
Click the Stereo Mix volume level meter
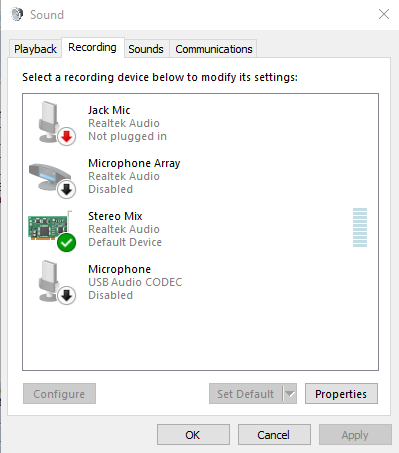coord(360,228)
